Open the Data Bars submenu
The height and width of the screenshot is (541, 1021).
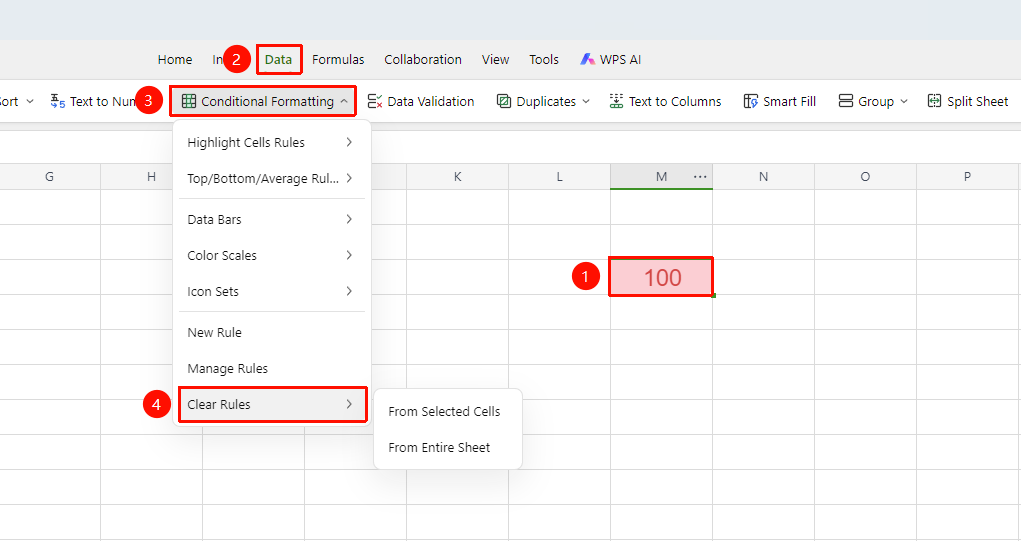[x=271, y=219]
